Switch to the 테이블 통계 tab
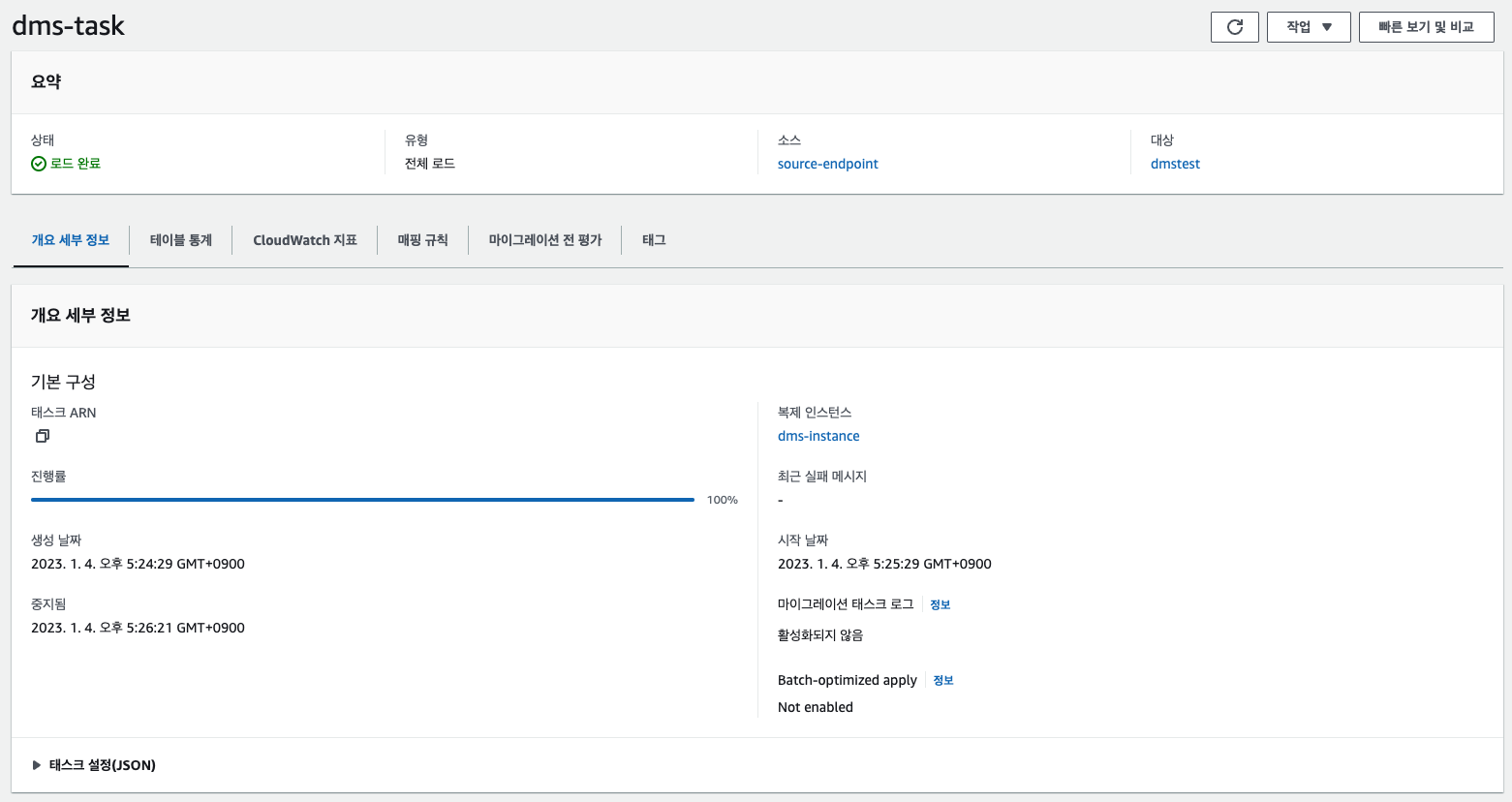The image size is (1512, 802). pos(181,240)
